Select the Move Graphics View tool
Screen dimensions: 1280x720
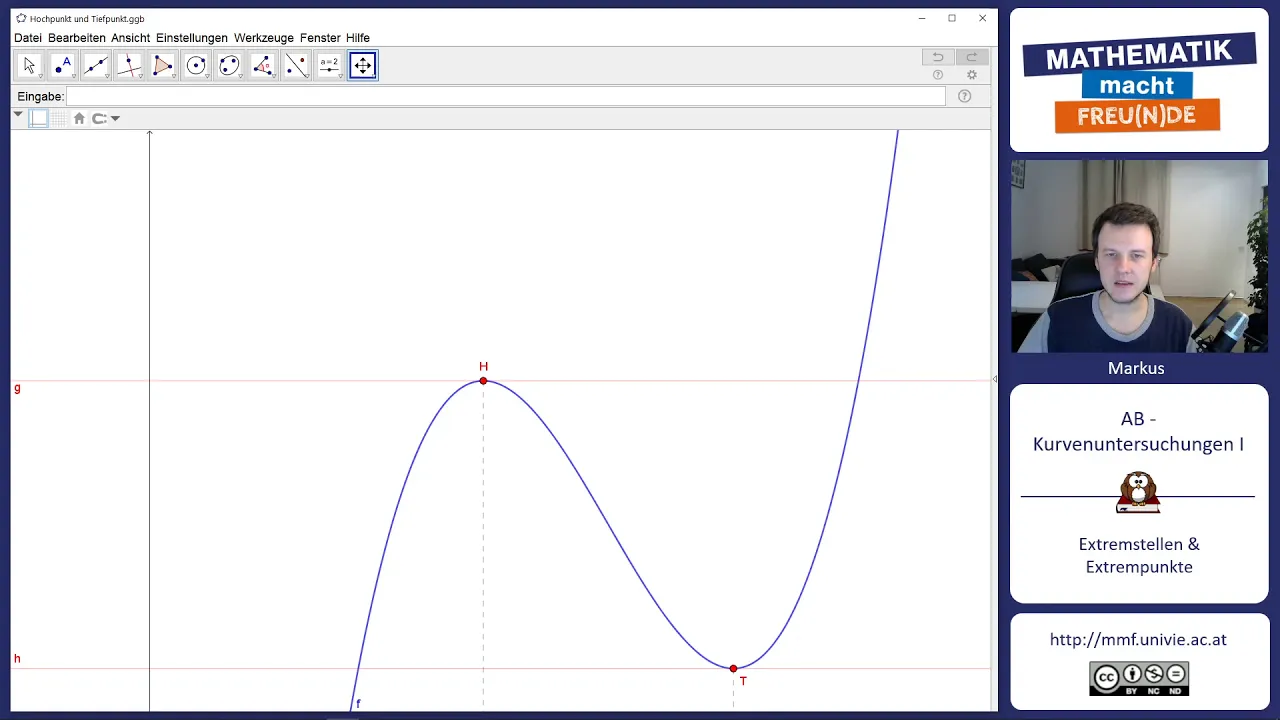tap(363, 66)
